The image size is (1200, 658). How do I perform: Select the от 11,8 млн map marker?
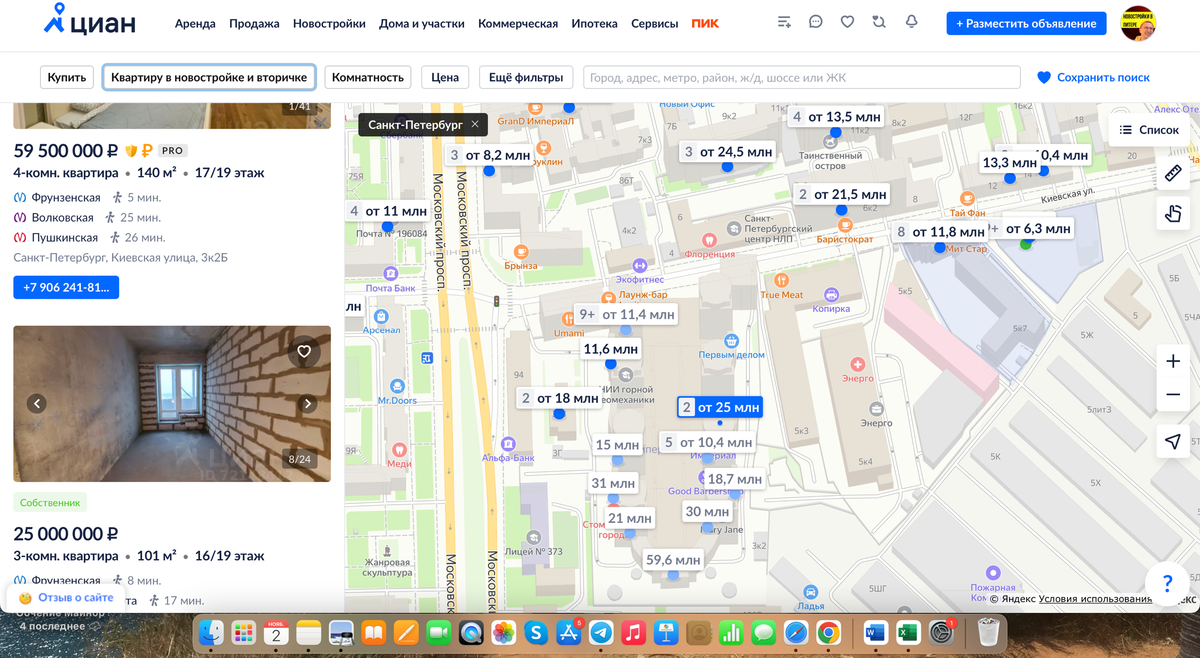(x=940, y=232)
